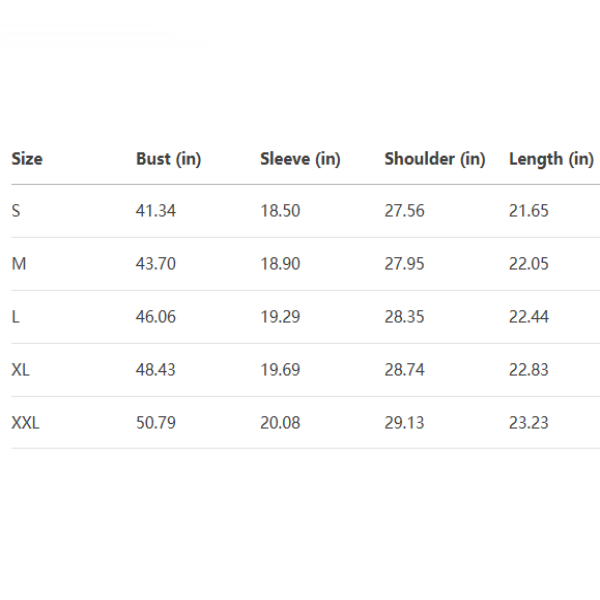Select the Sleeve (in) column header

[x=300, y=159]
